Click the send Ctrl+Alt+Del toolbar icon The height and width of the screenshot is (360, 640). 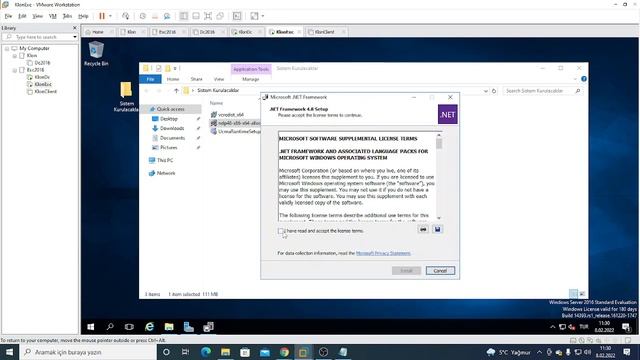(125, 16)
